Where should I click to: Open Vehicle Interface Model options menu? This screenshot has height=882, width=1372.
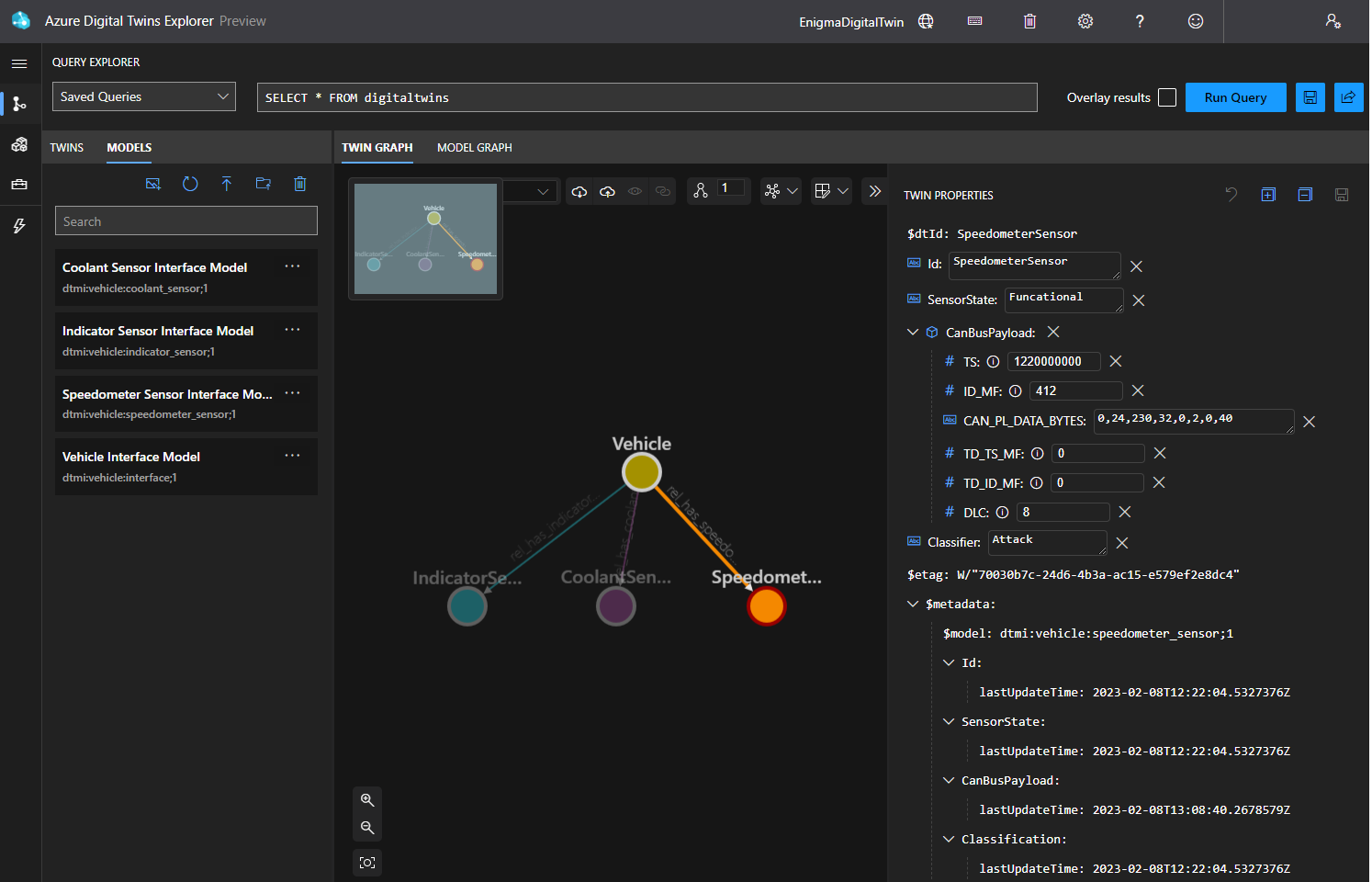tap(292, 456)
